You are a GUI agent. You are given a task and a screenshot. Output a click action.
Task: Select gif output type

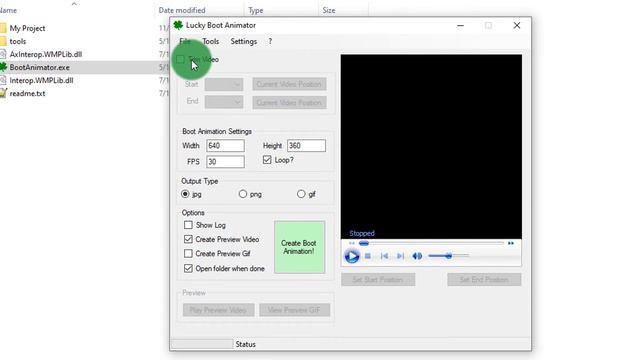click(x=301, y=194)
